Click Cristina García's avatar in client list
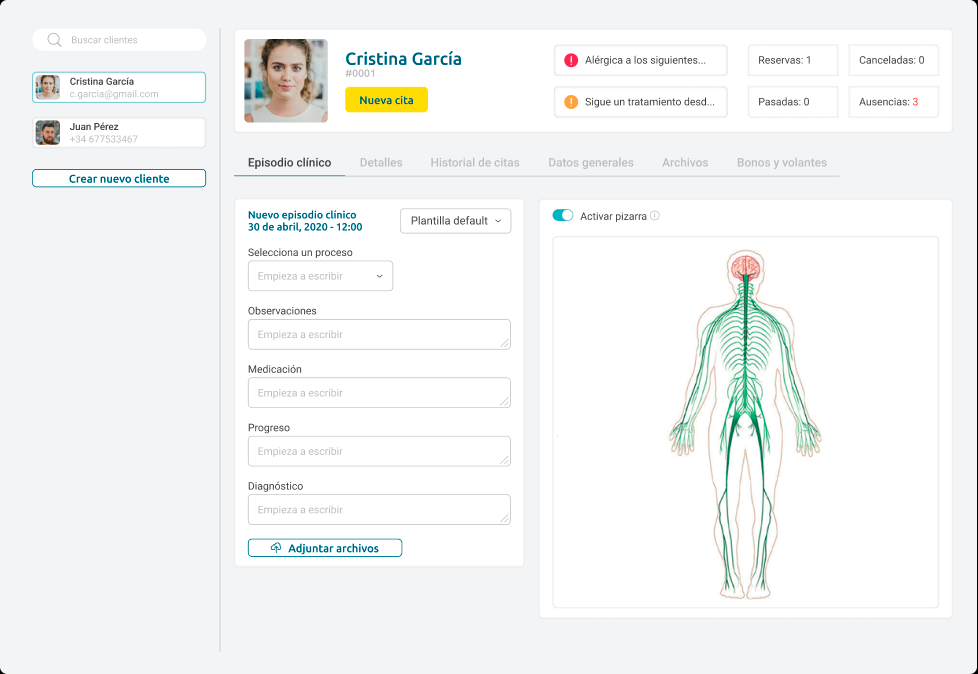The image size is (978, 674). (48, 87)
